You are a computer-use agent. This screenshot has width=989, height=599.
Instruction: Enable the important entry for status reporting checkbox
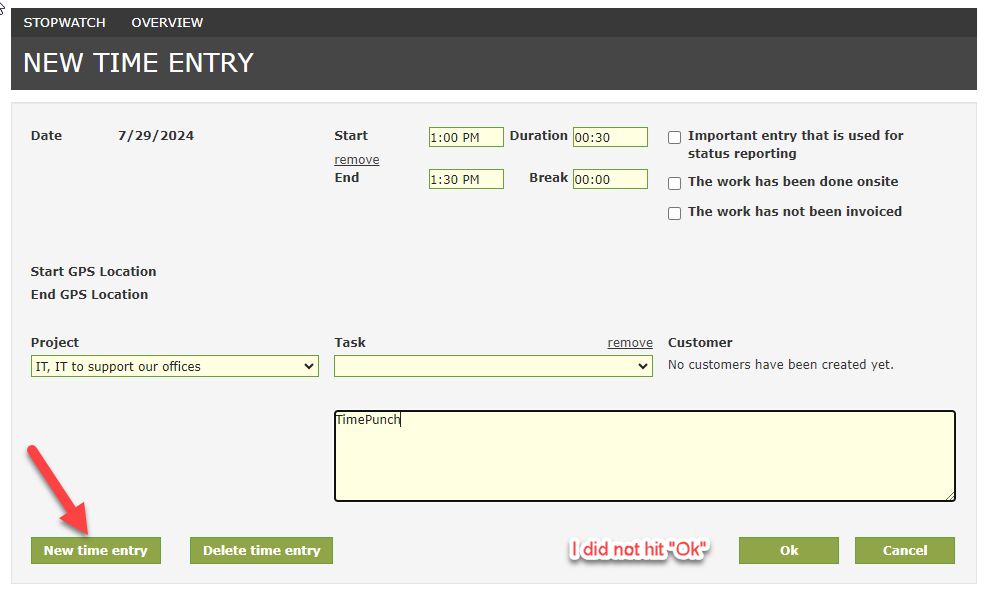pyautogui.click(x=675, y=138)
